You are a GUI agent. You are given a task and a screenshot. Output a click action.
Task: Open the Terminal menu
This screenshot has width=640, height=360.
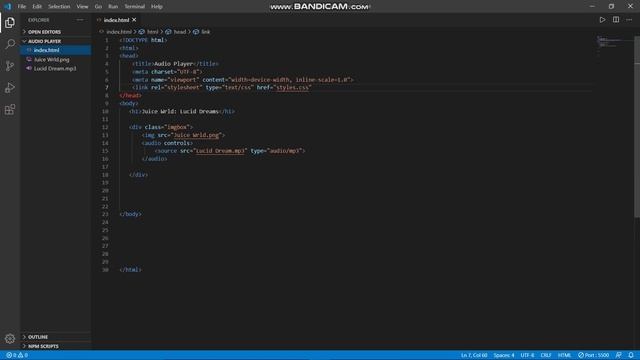coord(135,7)
